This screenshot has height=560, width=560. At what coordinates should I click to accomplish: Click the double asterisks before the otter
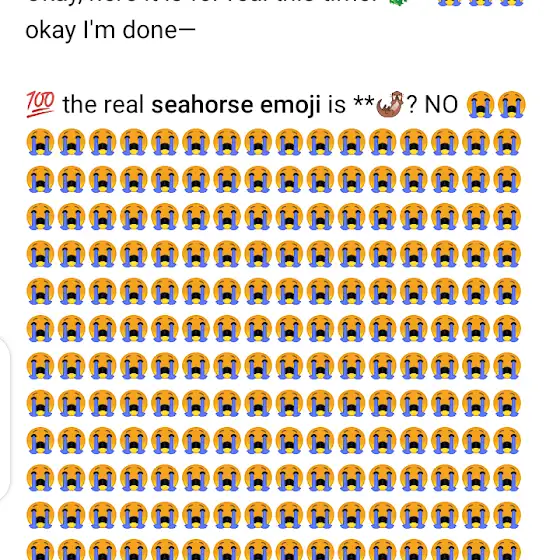pyautogui.click(x=364, y=101)
